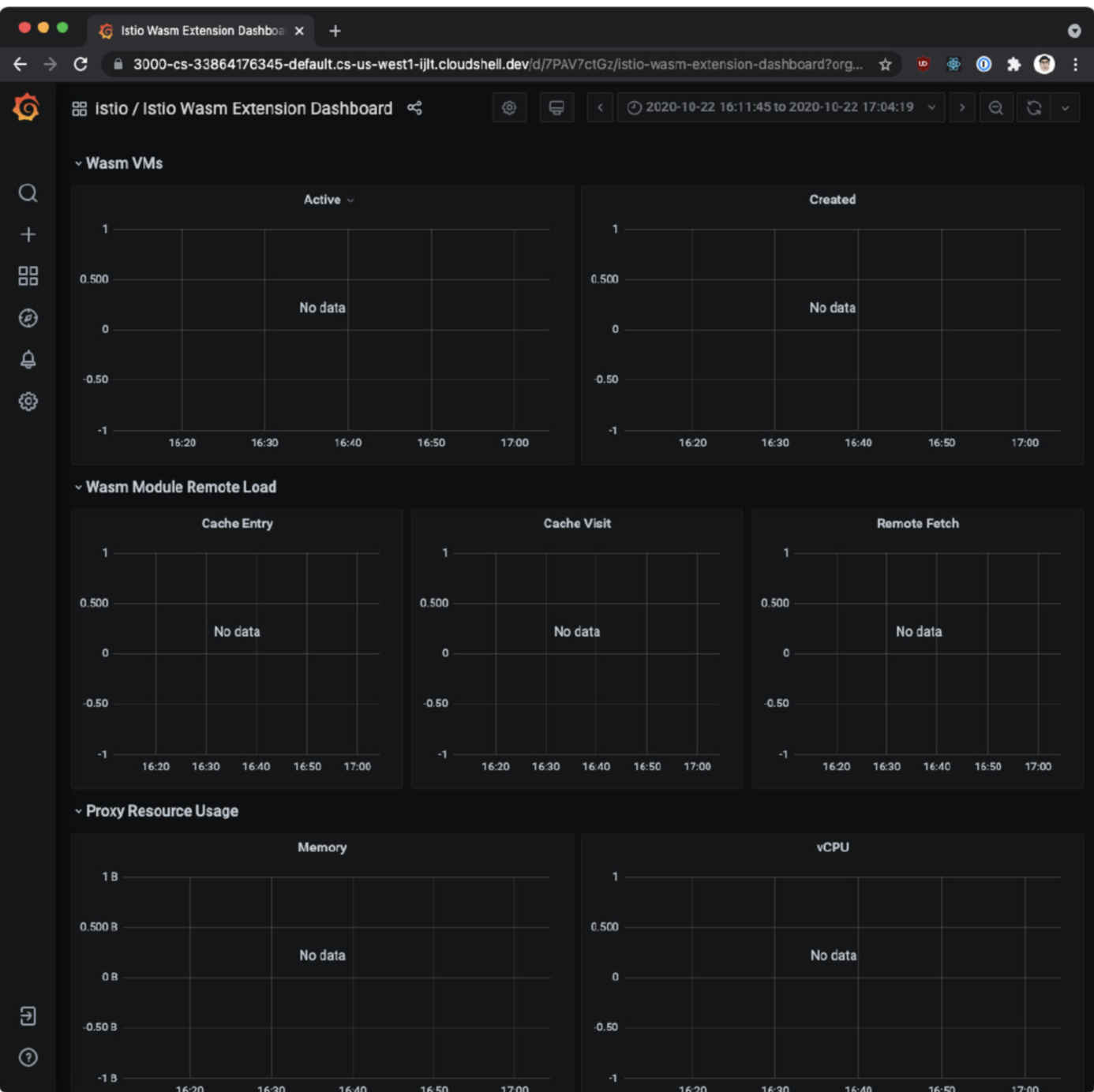Open Istio folder breadcrumb link
Image resolution: width=1094 pixels, height=1092 pixels.
[111, 108]
